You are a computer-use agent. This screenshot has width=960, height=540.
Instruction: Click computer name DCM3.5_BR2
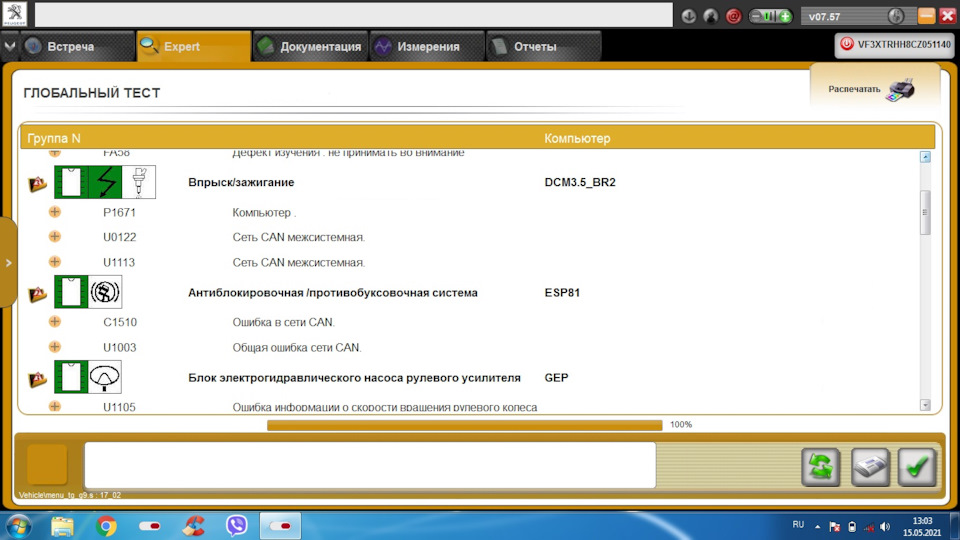580,182
